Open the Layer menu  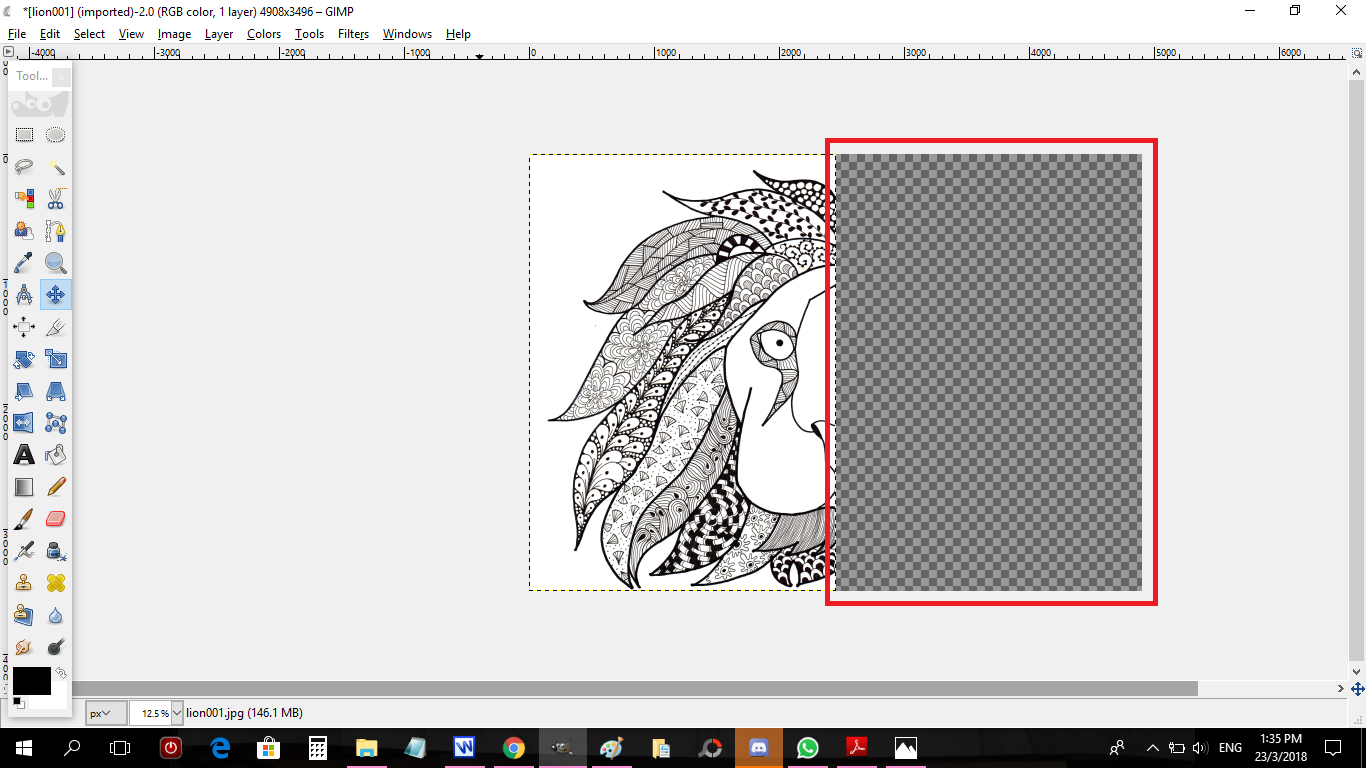(219, 33)
